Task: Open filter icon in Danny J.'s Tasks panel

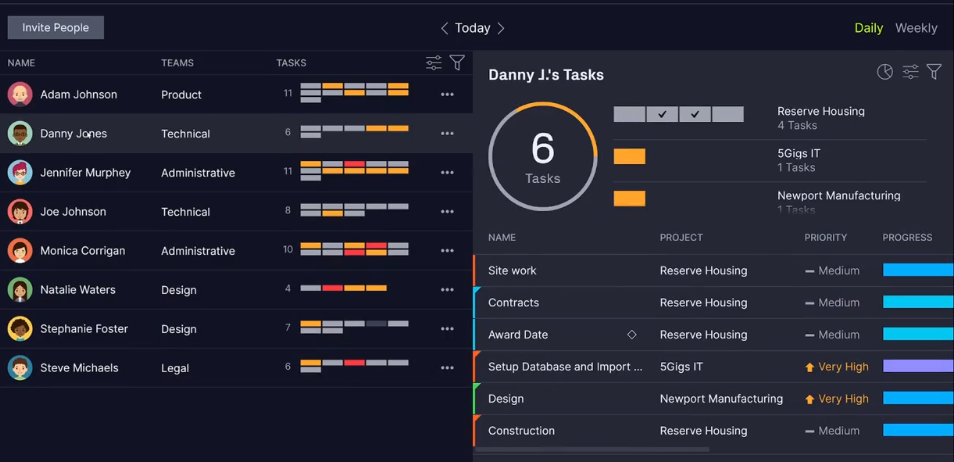Action: click(934, 72)
